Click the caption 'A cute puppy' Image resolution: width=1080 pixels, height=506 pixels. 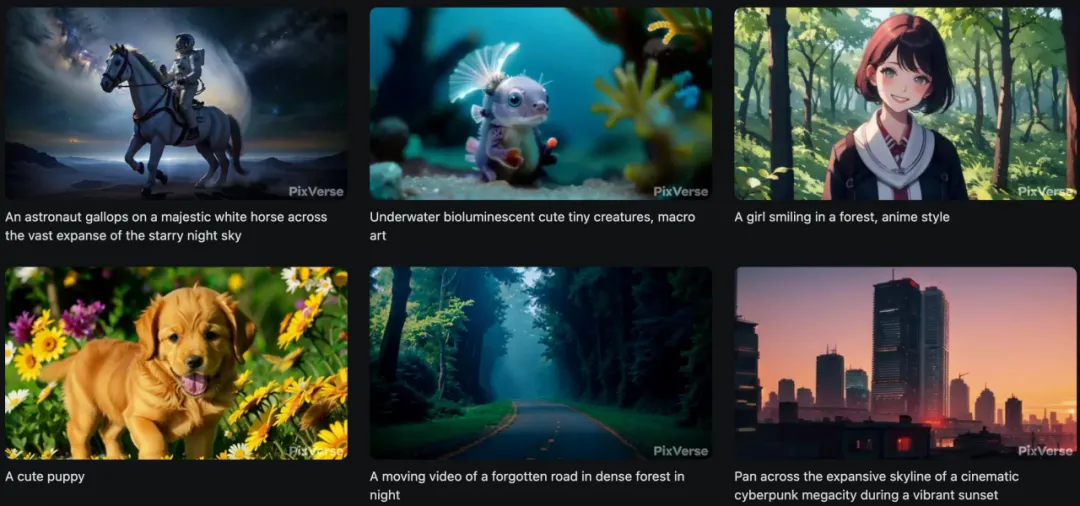click(45, 476)
